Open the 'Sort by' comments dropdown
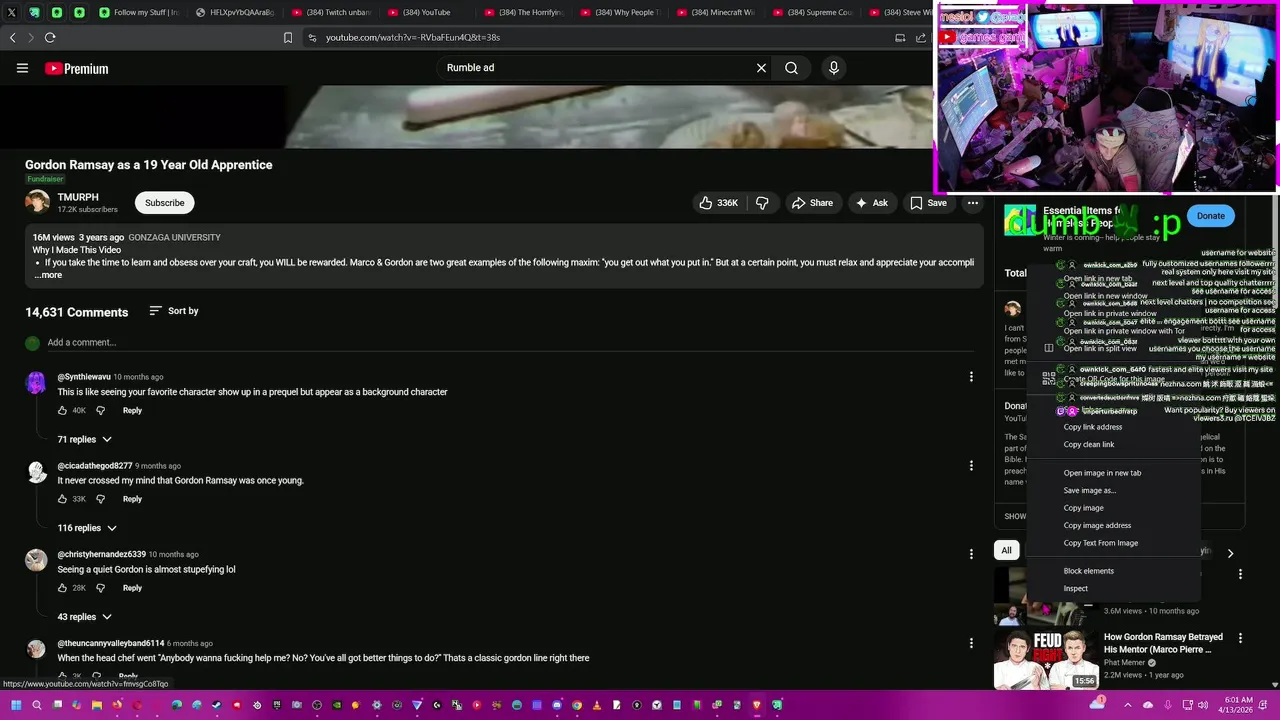This screenshot has width=1280, height=720. click(x=174, y=311)
